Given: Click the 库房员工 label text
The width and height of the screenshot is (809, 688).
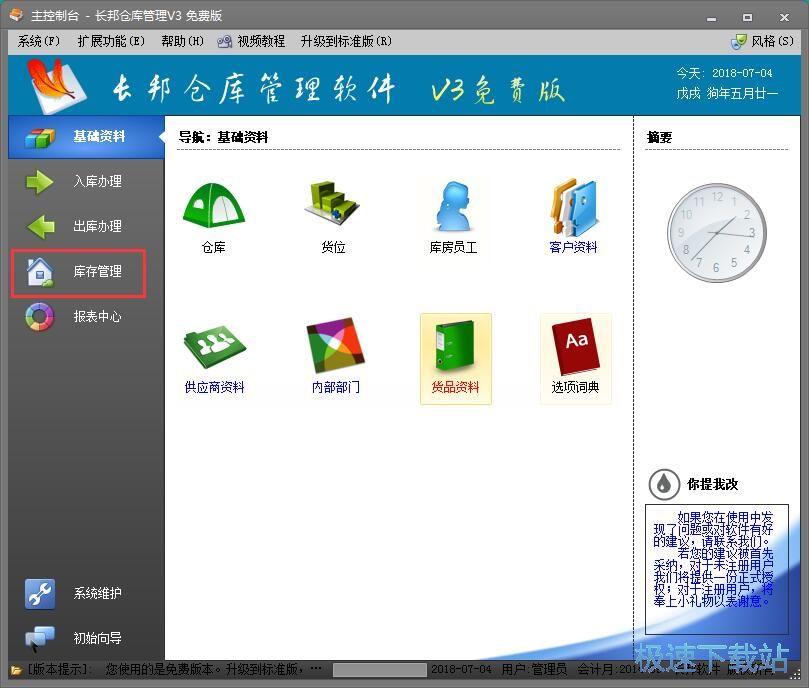Looking at the screenshot, I should click(453, 248).
